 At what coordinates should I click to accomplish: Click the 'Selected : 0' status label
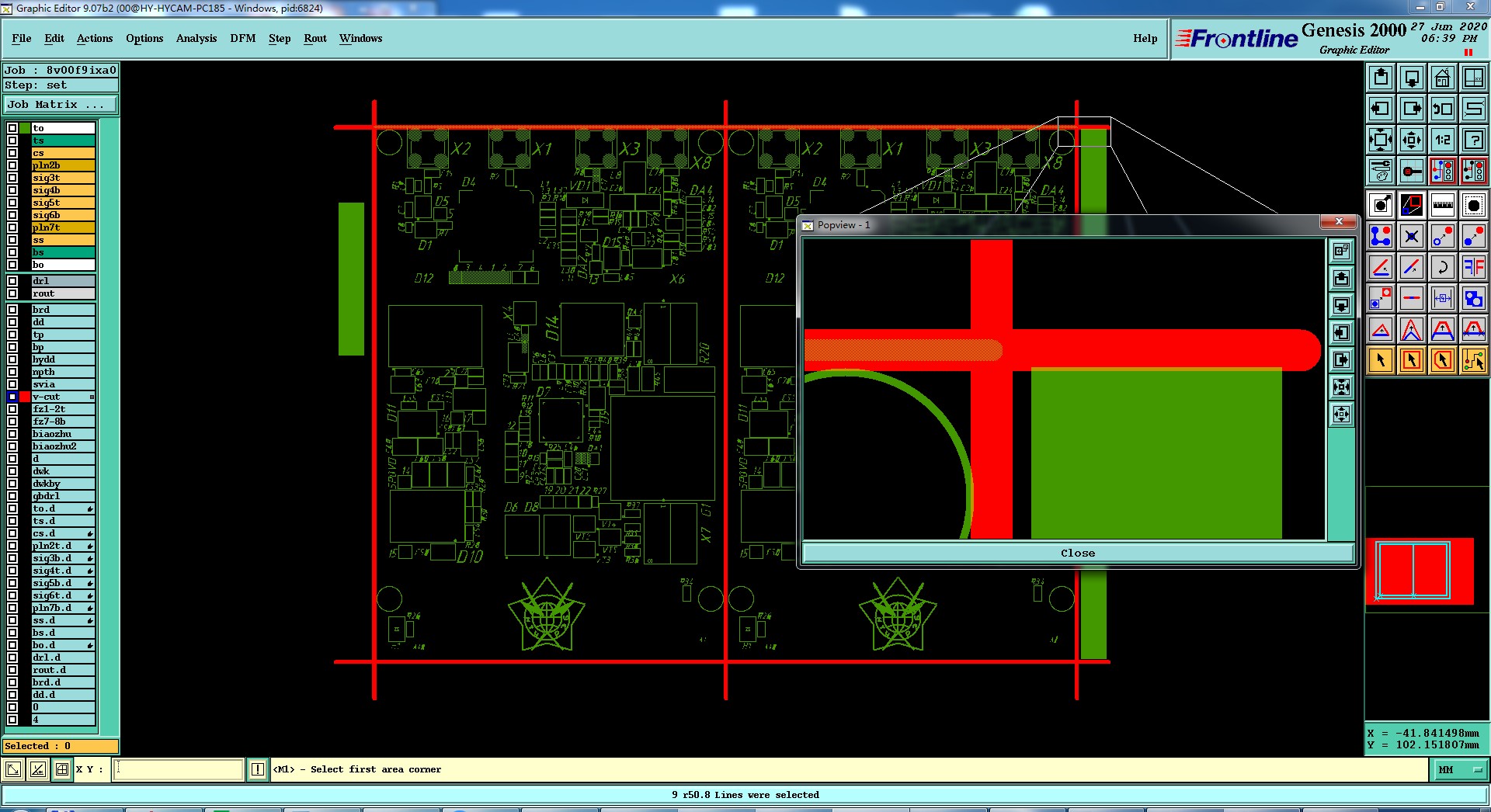(x=61, y=746)
